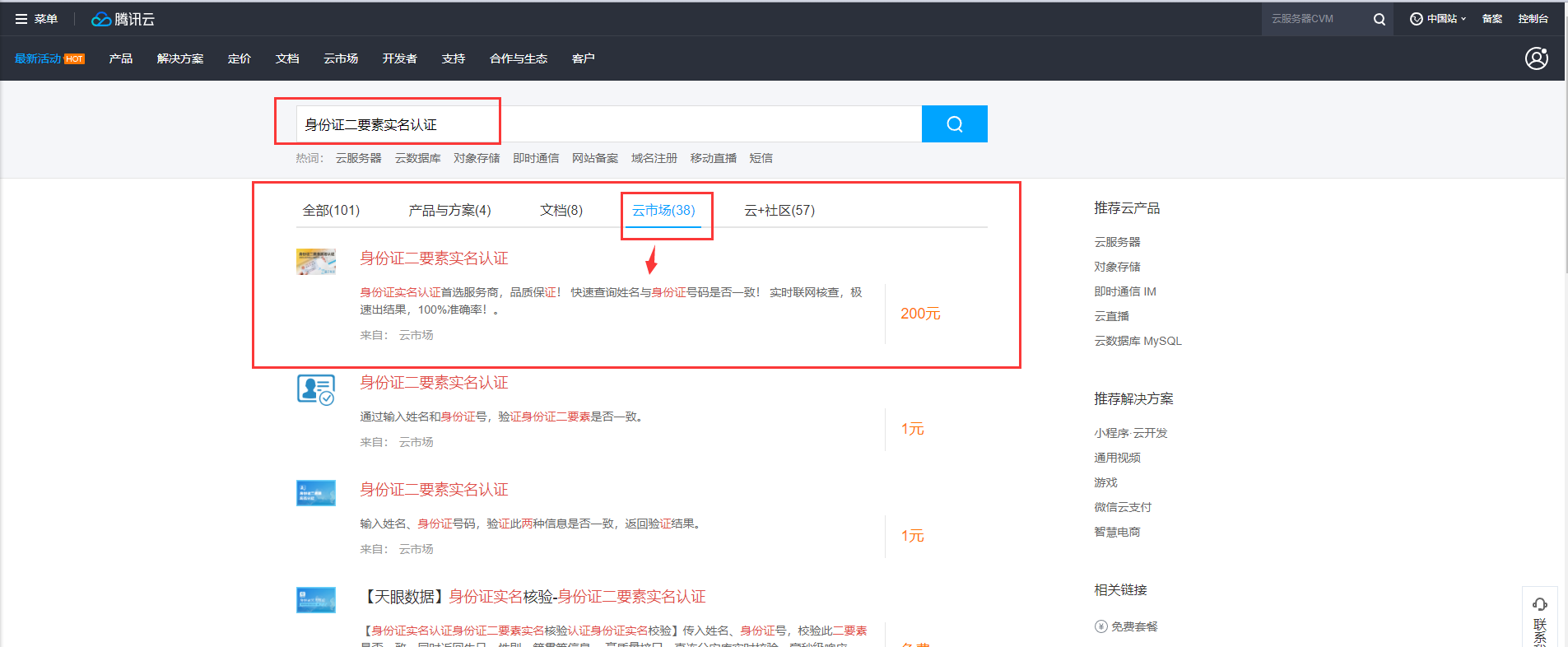Select the 全部(101) tab

pyautogui.click(x=331, y=211)
